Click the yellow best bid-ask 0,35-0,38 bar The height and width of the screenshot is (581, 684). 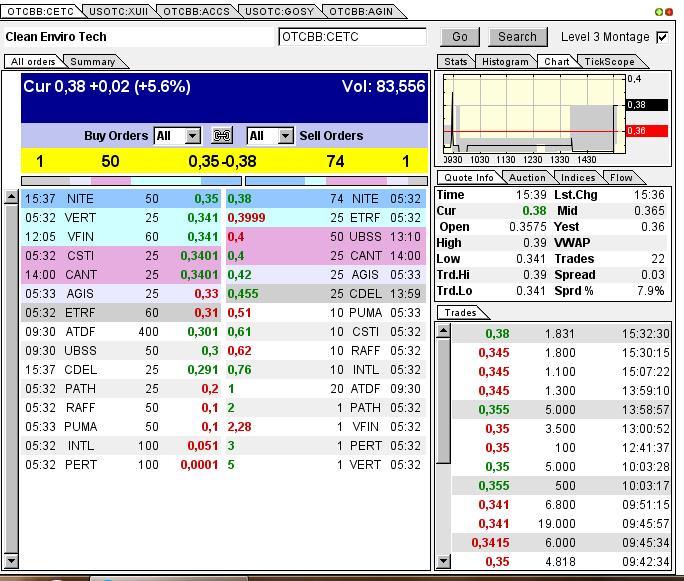224,161
